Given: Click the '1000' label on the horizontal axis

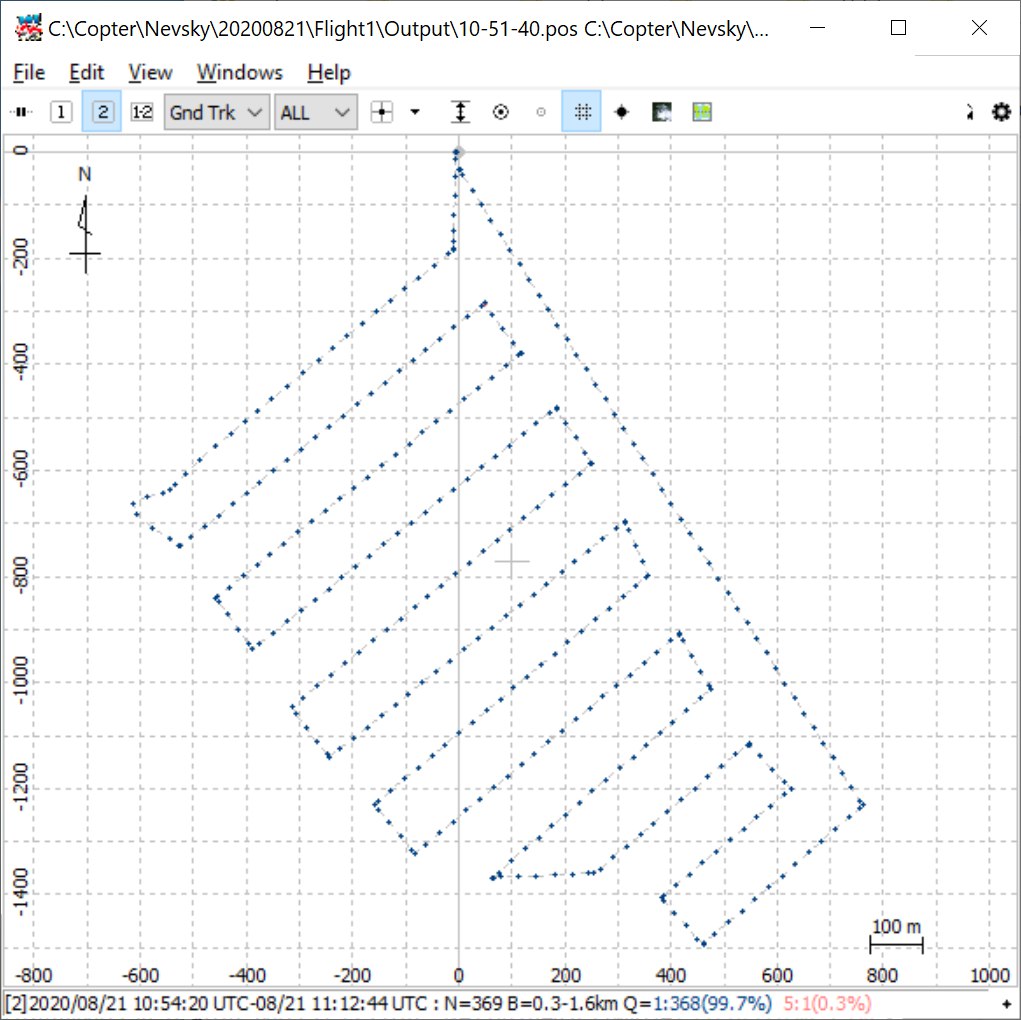Looking at the screenshot, I should [989, 975].
